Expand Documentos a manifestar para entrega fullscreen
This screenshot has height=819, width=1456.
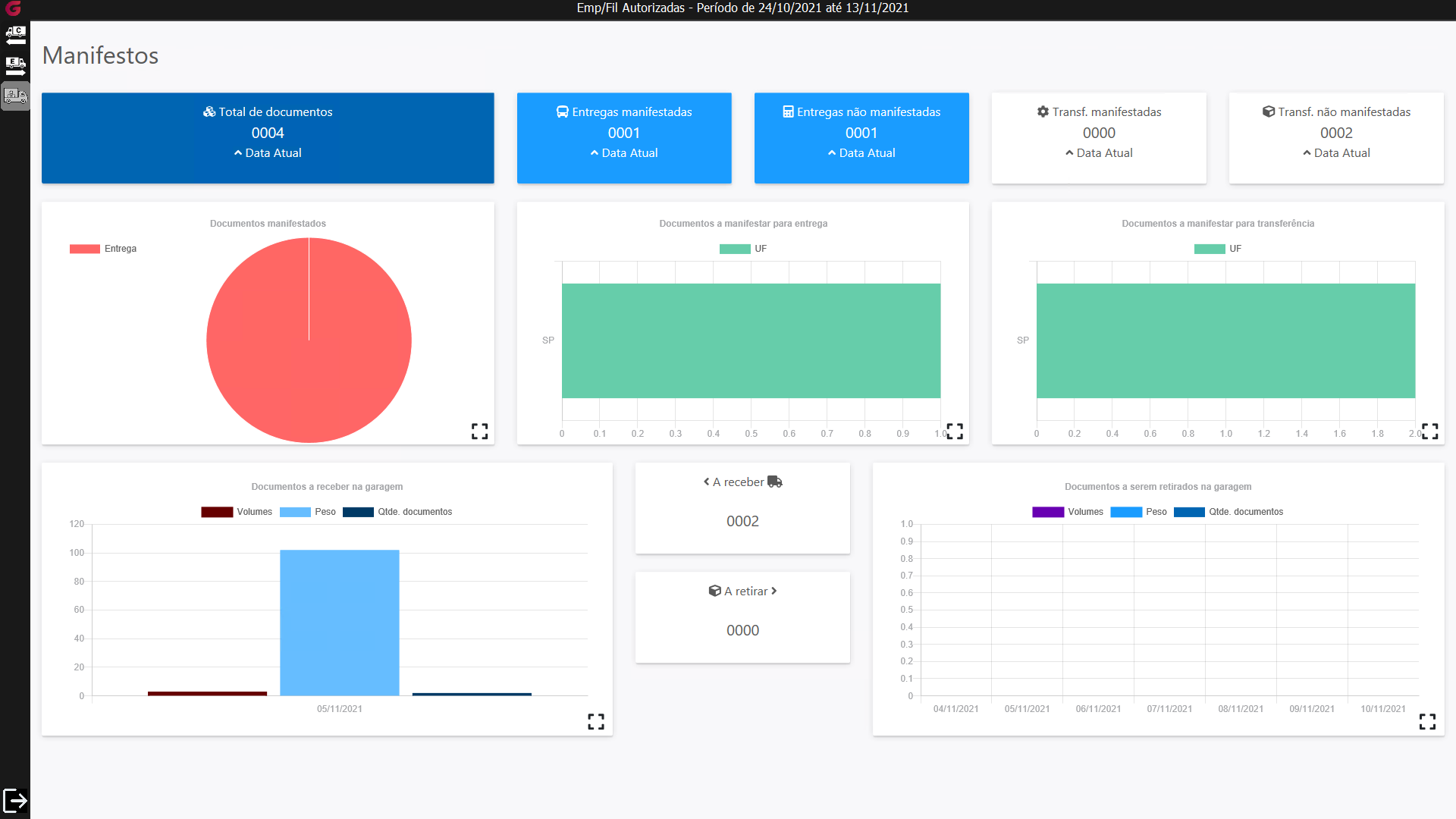click(955, 431)
